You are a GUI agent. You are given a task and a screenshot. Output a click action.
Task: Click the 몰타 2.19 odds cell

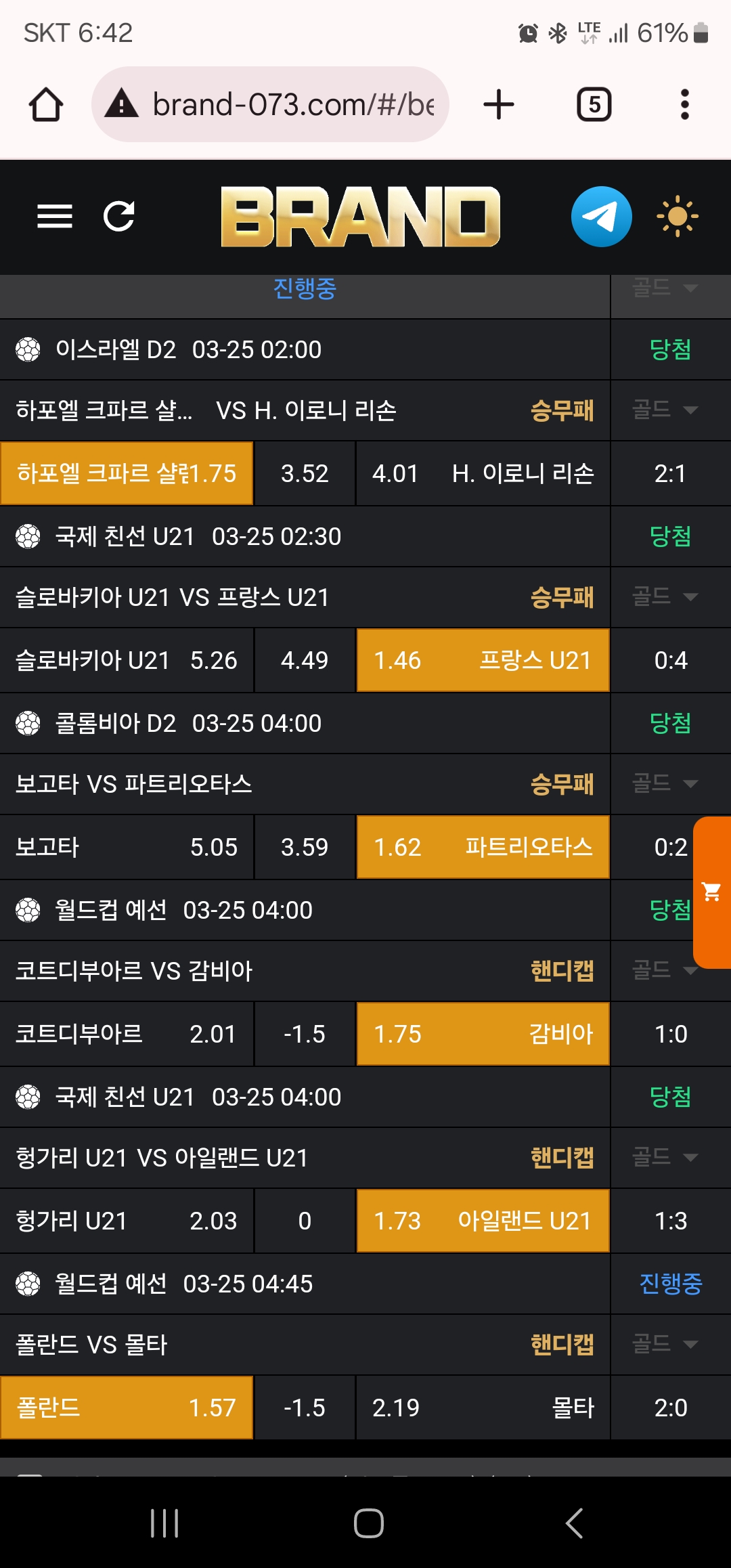pos(483,1408)
